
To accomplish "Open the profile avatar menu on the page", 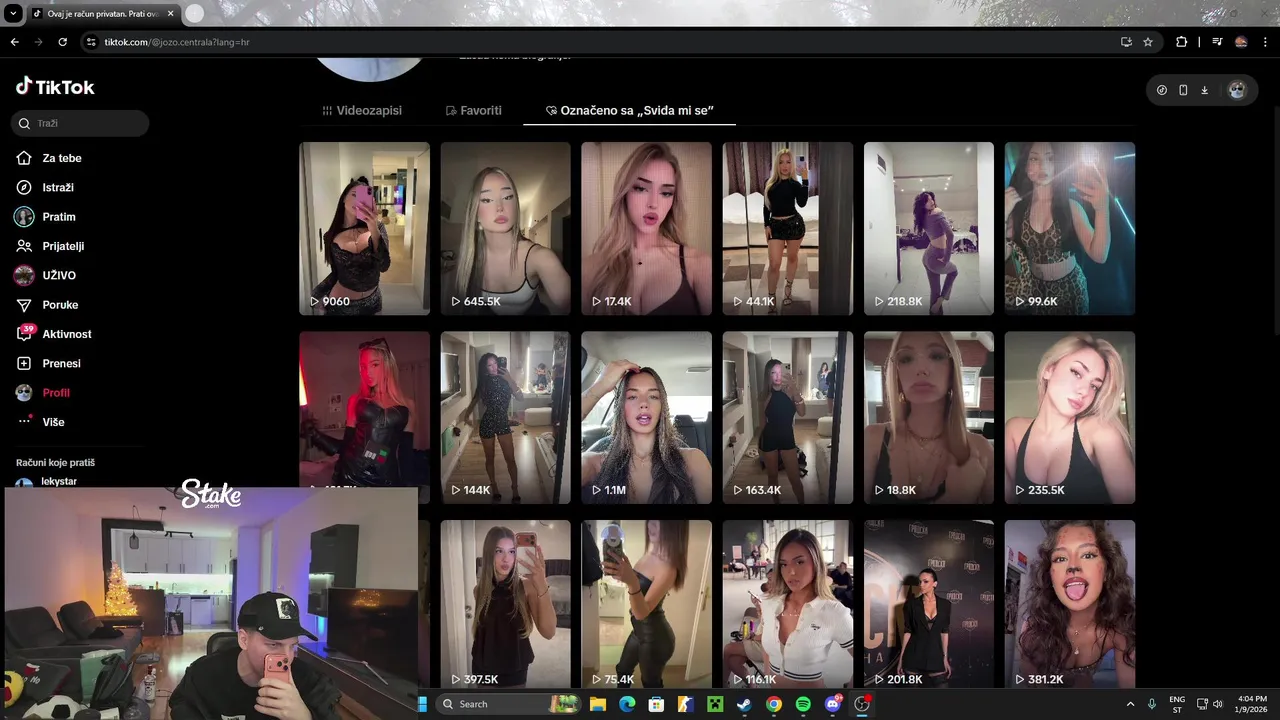I will point(1237,90).
